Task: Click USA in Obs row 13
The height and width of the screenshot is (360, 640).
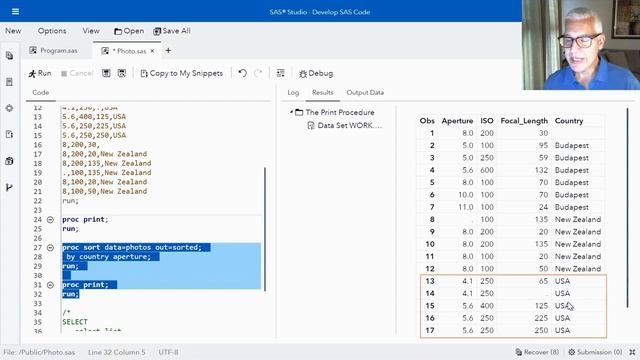Action: 562,281
